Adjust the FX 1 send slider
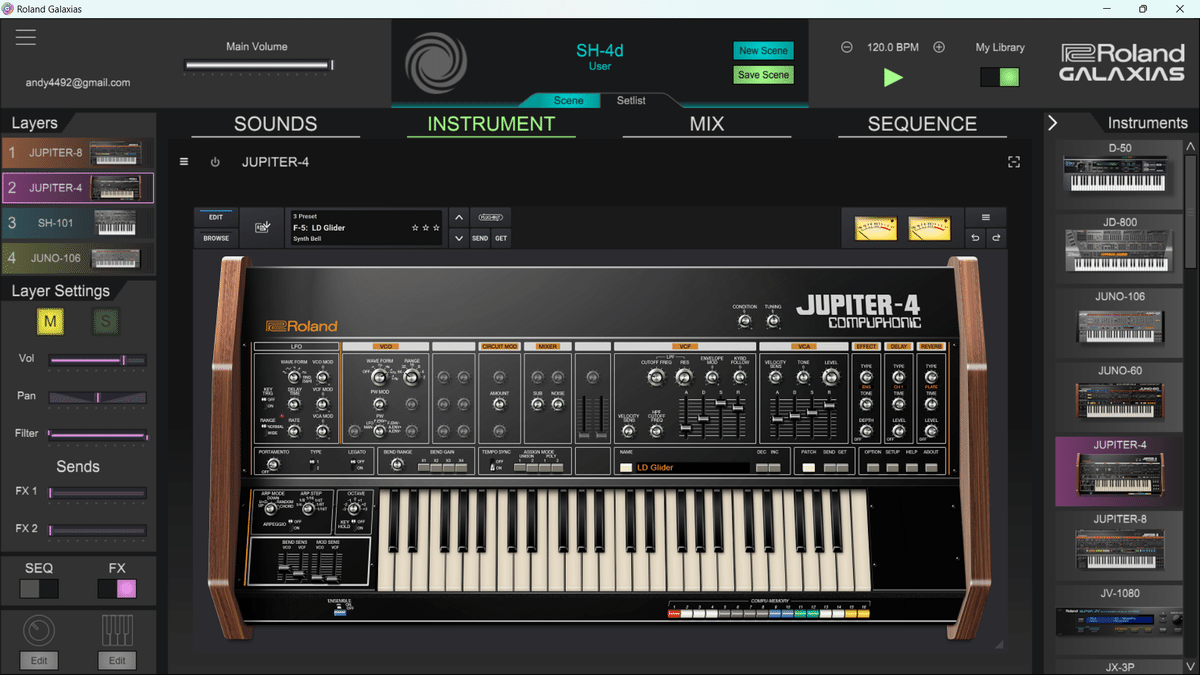This screenshot has height=675, width=1200. point(98,493)
